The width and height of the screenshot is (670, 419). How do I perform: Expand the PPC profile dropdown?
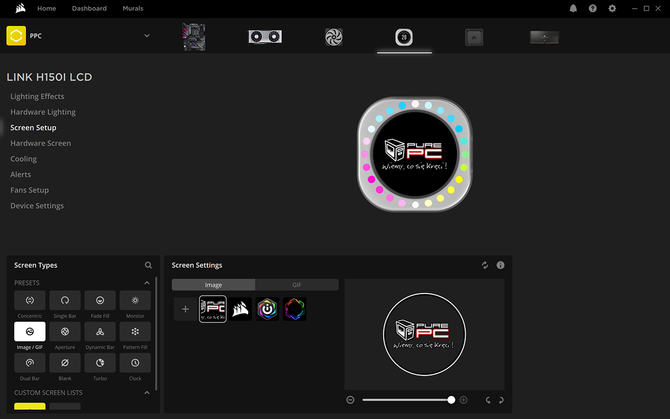[147, 36]
